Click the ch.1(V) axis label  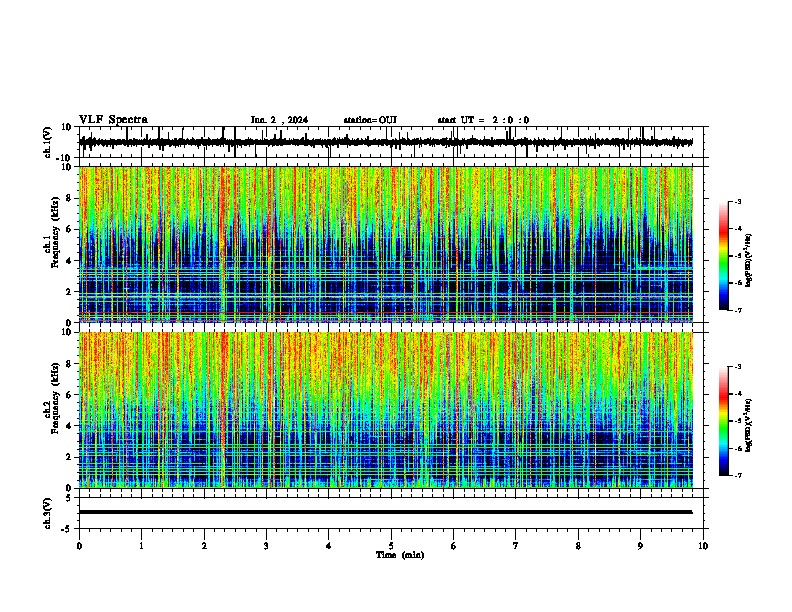tap(48, 142)
